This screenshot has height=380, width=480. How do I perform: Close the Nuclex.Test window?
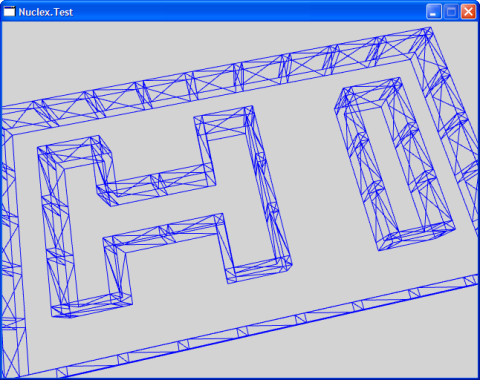point(468,12)
